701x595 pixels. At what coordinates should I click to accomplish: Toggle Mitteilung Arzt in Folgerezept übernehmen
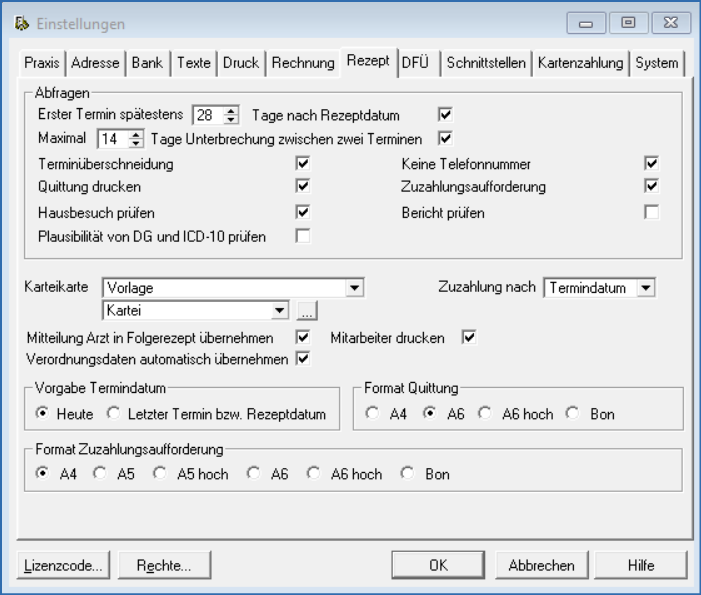point(303,338)
